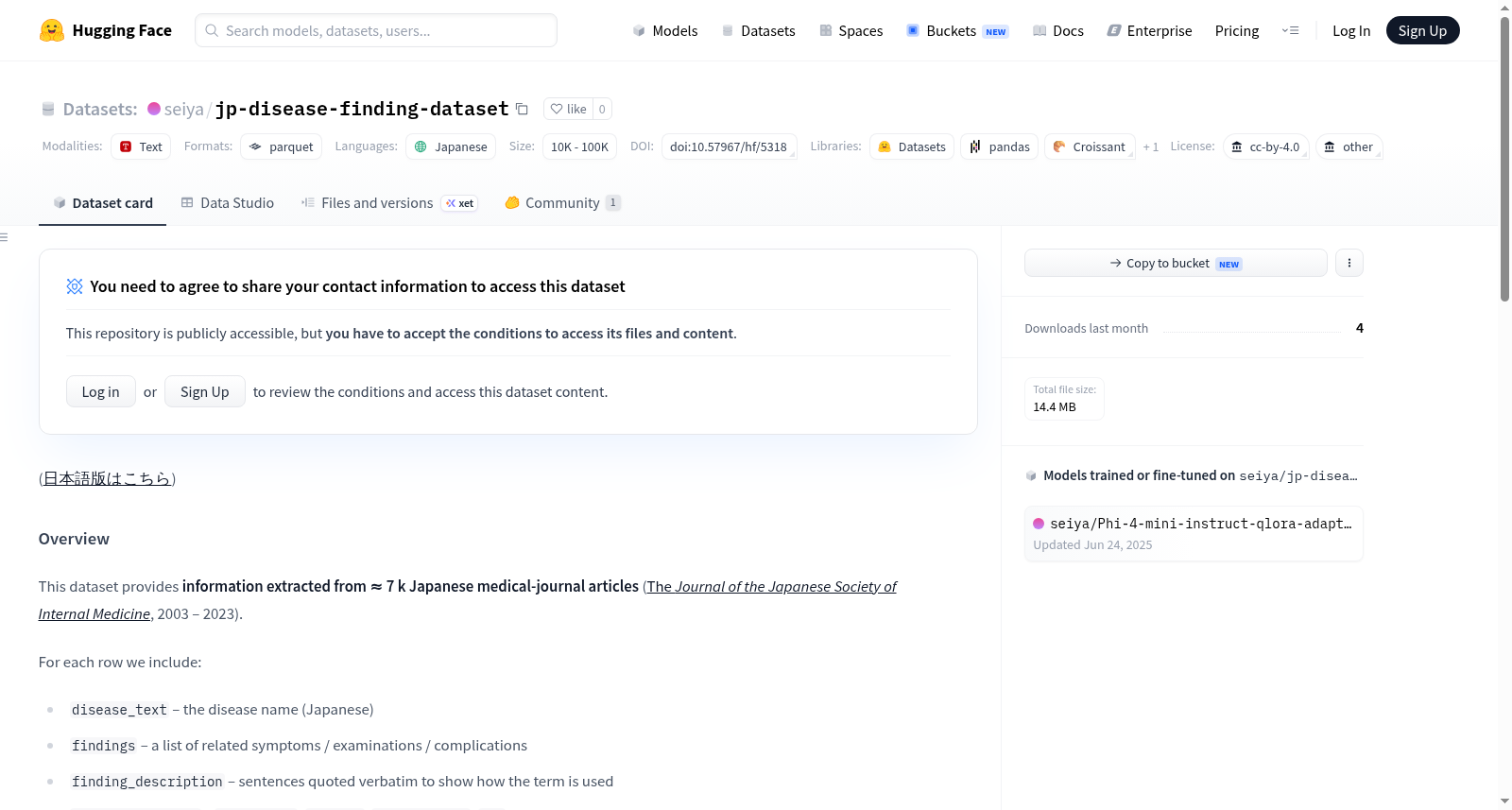Click Sign Up inside the access notice

coord(205,391)
